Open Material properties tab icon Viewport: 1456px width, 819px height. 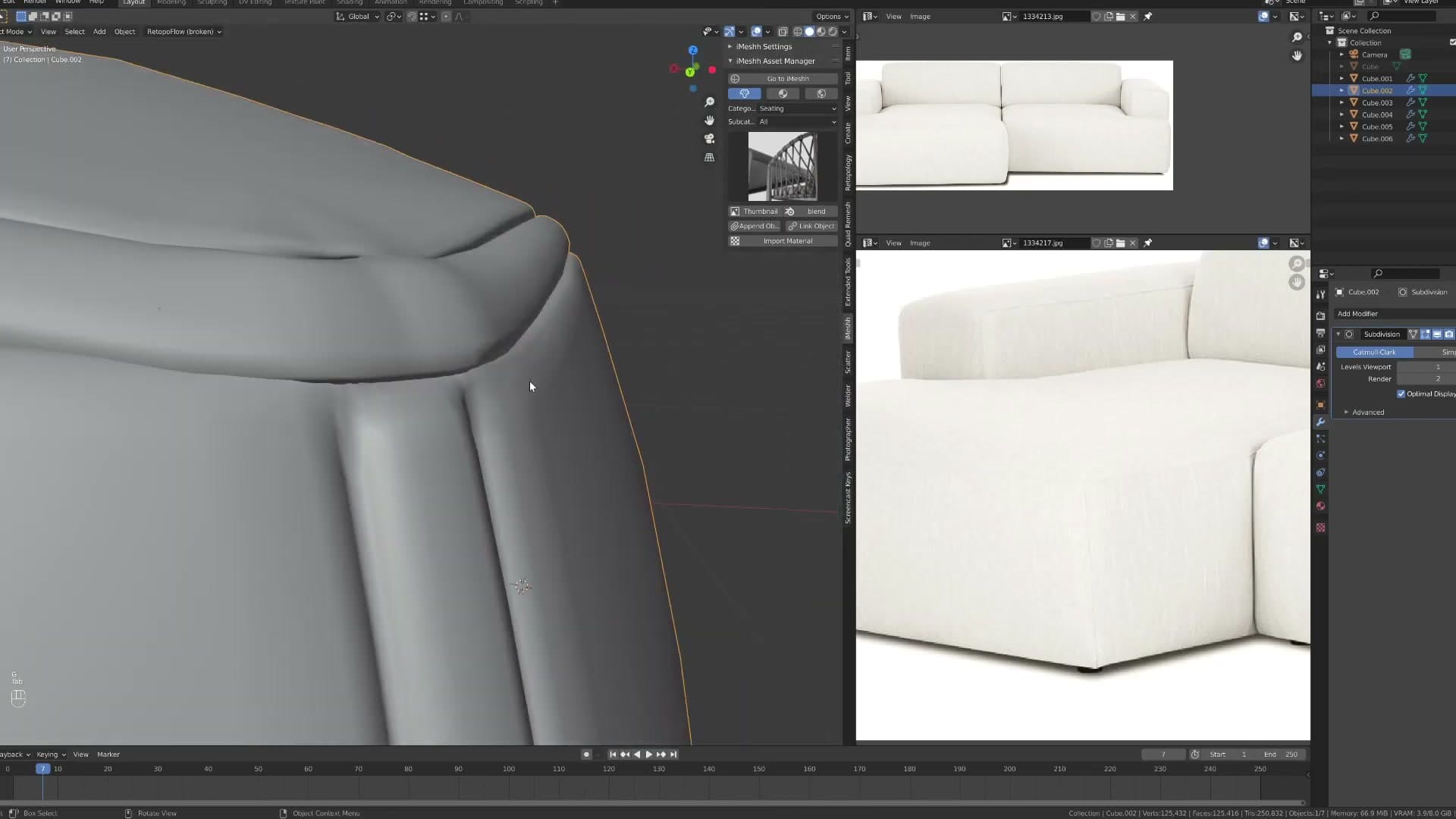pos(1320,507)
